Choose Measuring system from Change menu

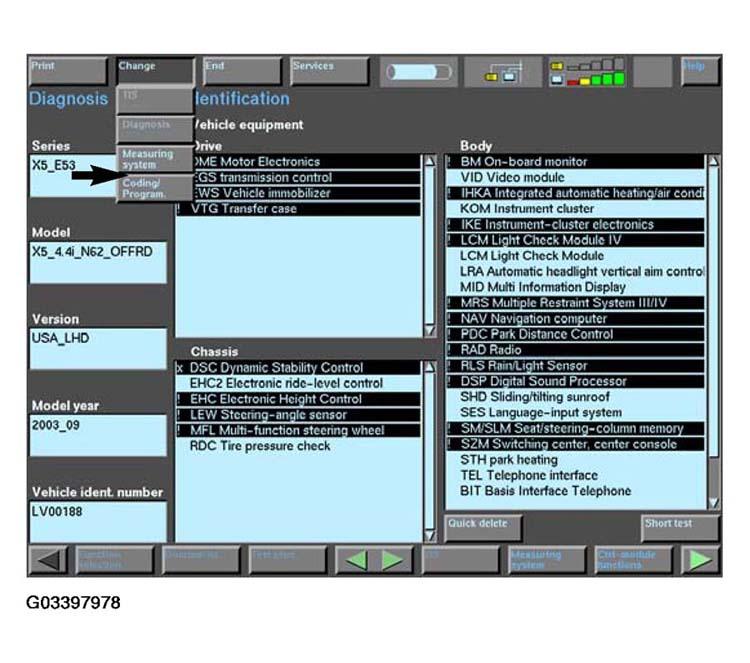pyautogui.click(x=155, y=159)
